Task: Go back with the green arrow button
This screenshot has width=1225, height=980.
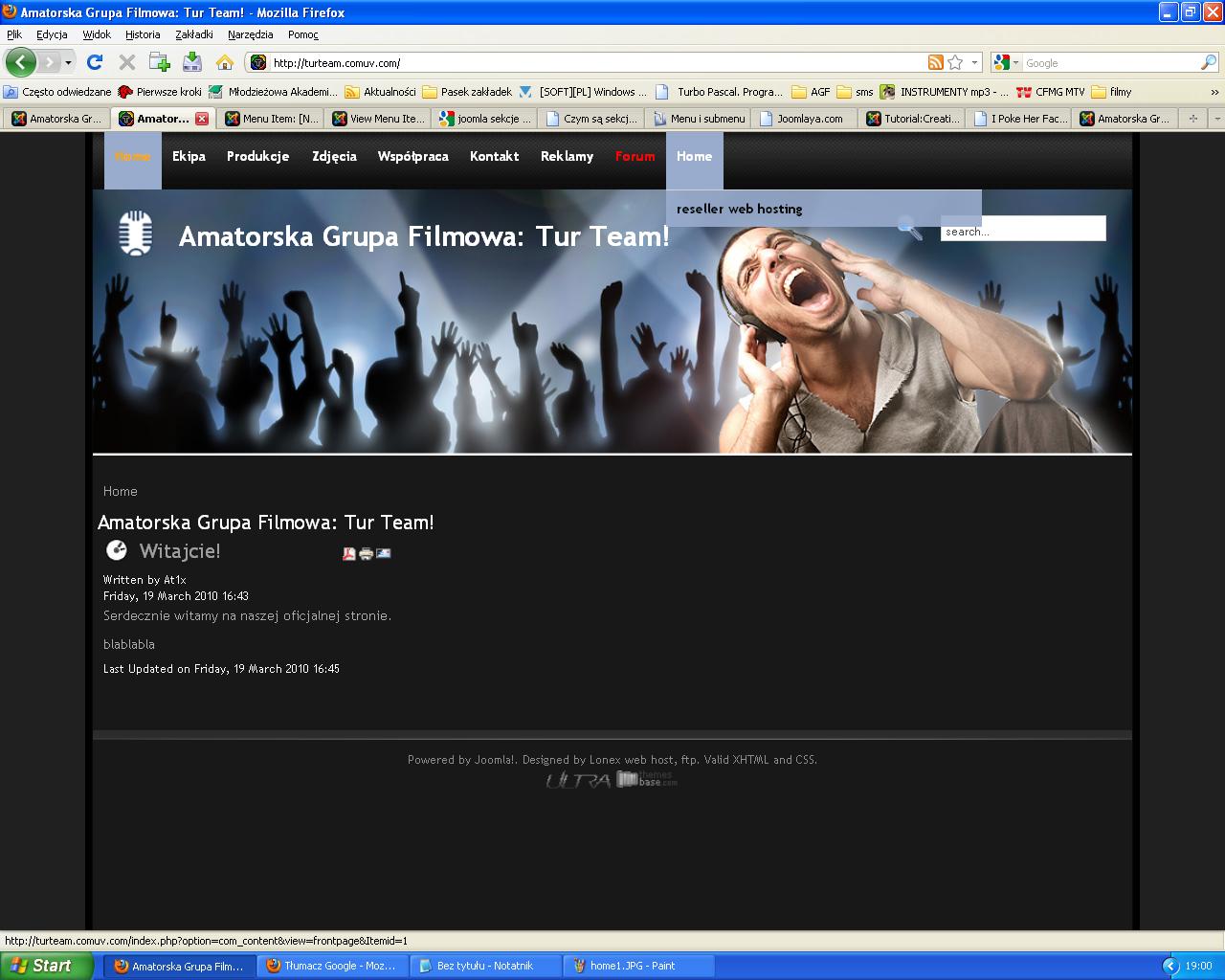Action: click(20, 62)
